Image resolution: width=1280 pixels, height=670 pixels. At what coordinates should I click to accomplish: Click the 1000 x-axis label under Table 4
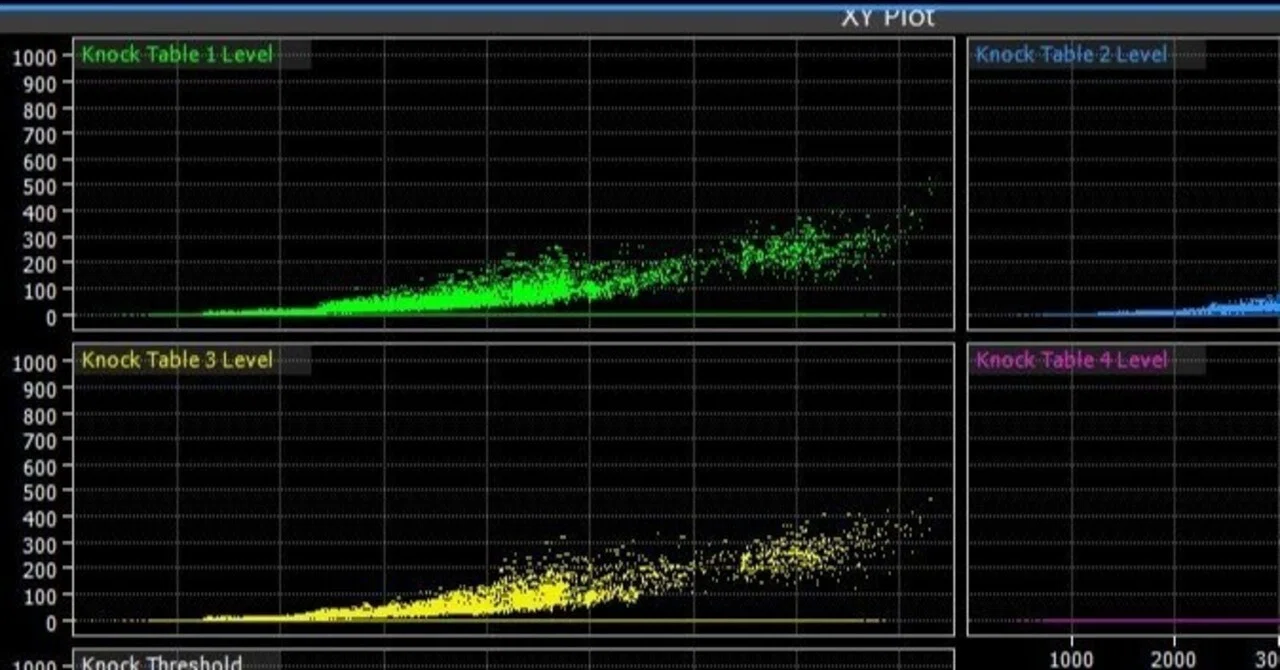[1072, 658]
